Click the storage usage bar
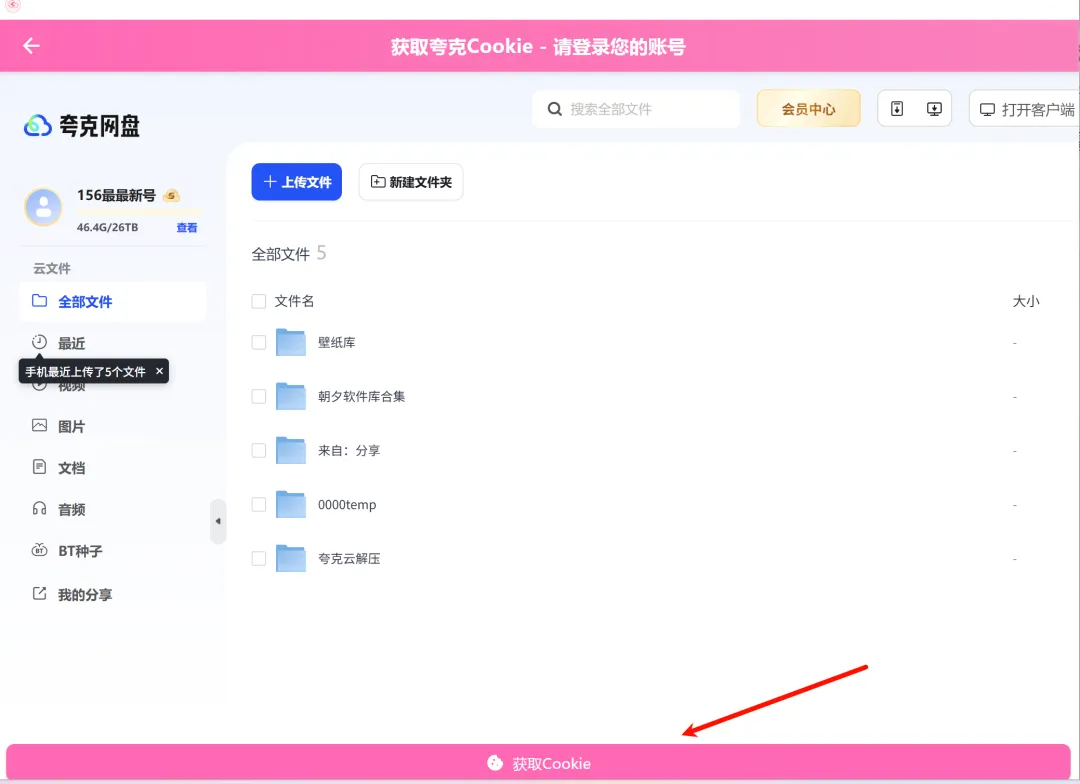1080x784 pixels. (x=138, y=212)
